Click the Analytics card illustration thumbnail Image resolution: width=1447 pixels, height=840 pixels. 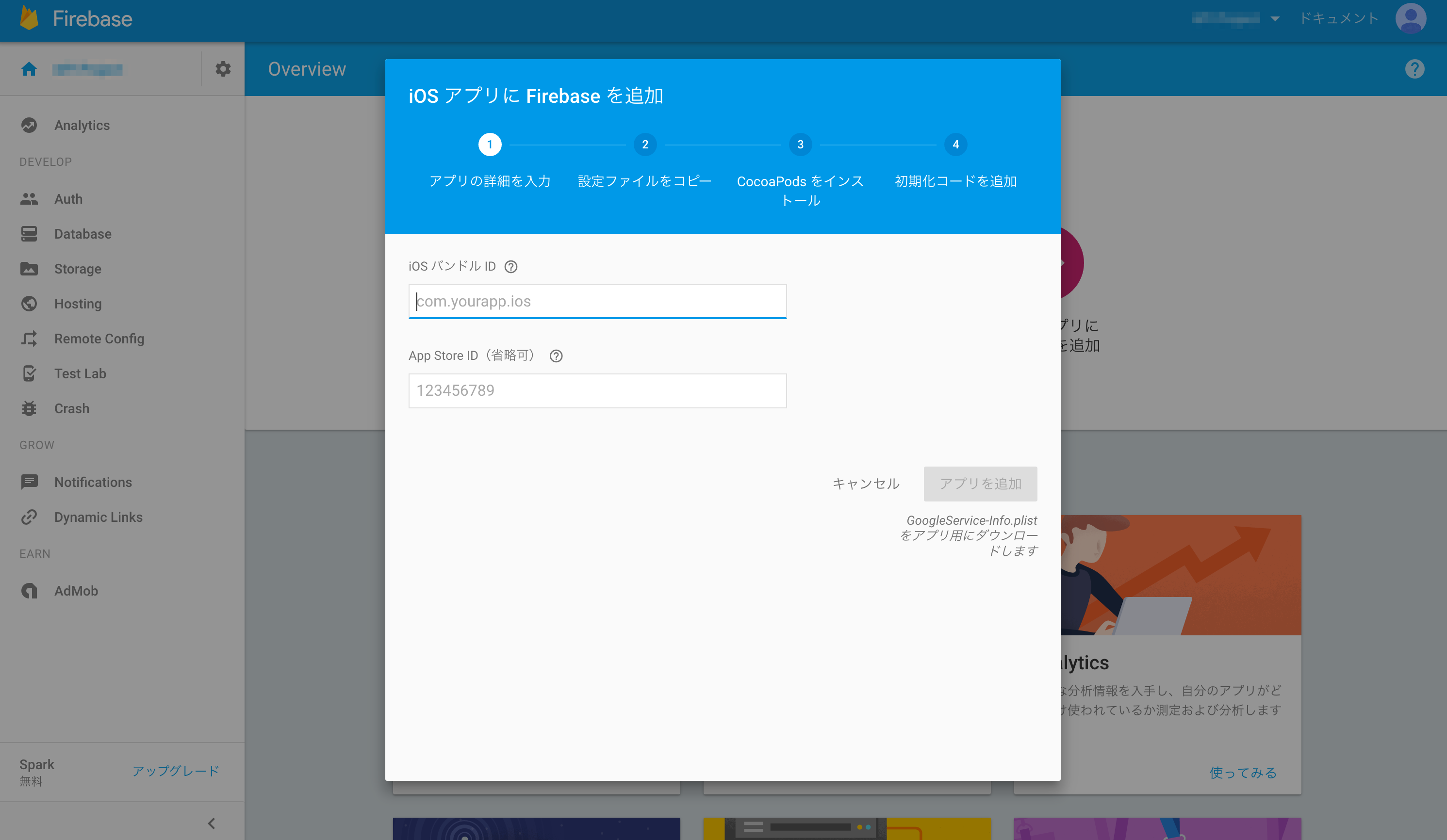[x=1181, y=575]
